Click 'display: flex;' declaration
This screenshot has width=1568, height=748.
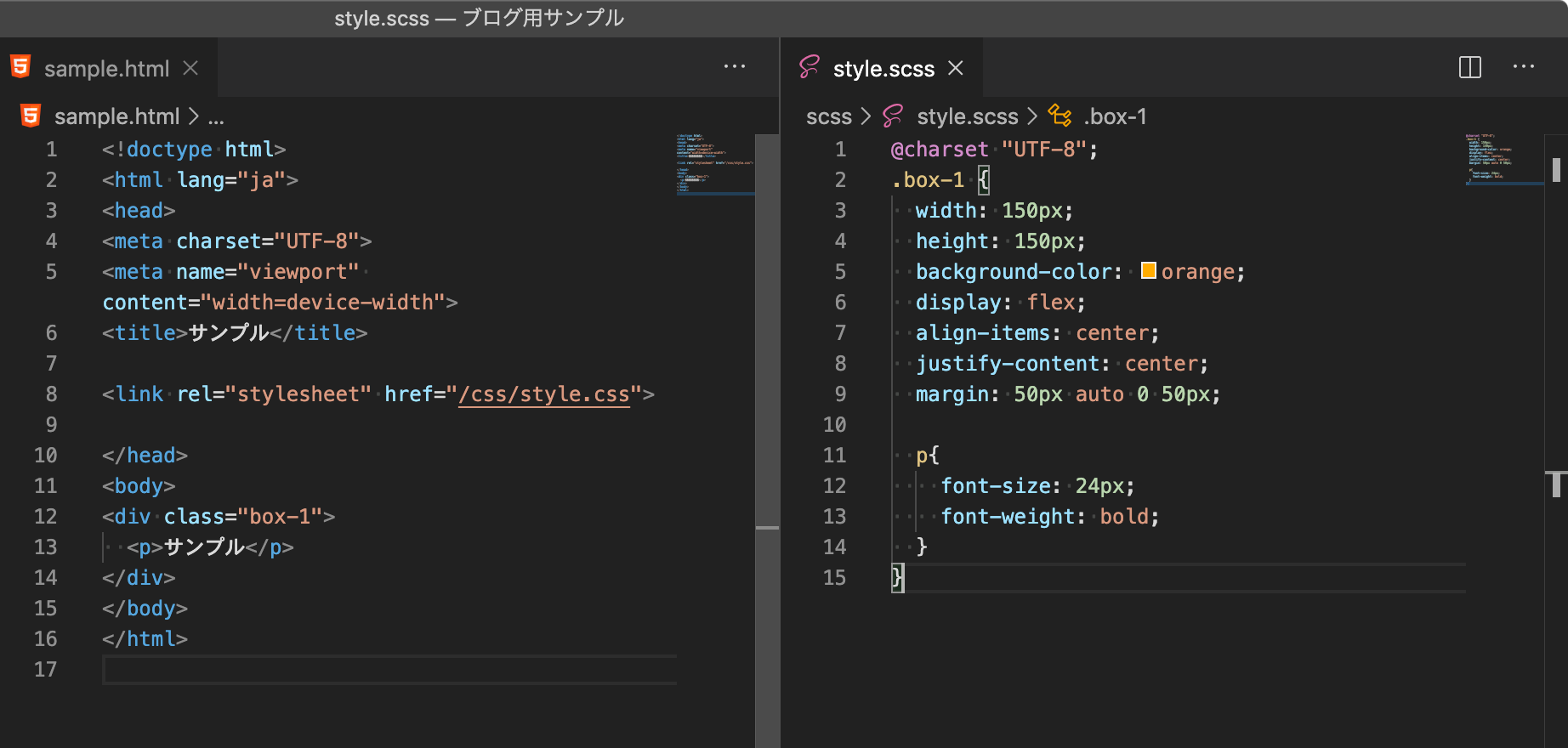1000,303
